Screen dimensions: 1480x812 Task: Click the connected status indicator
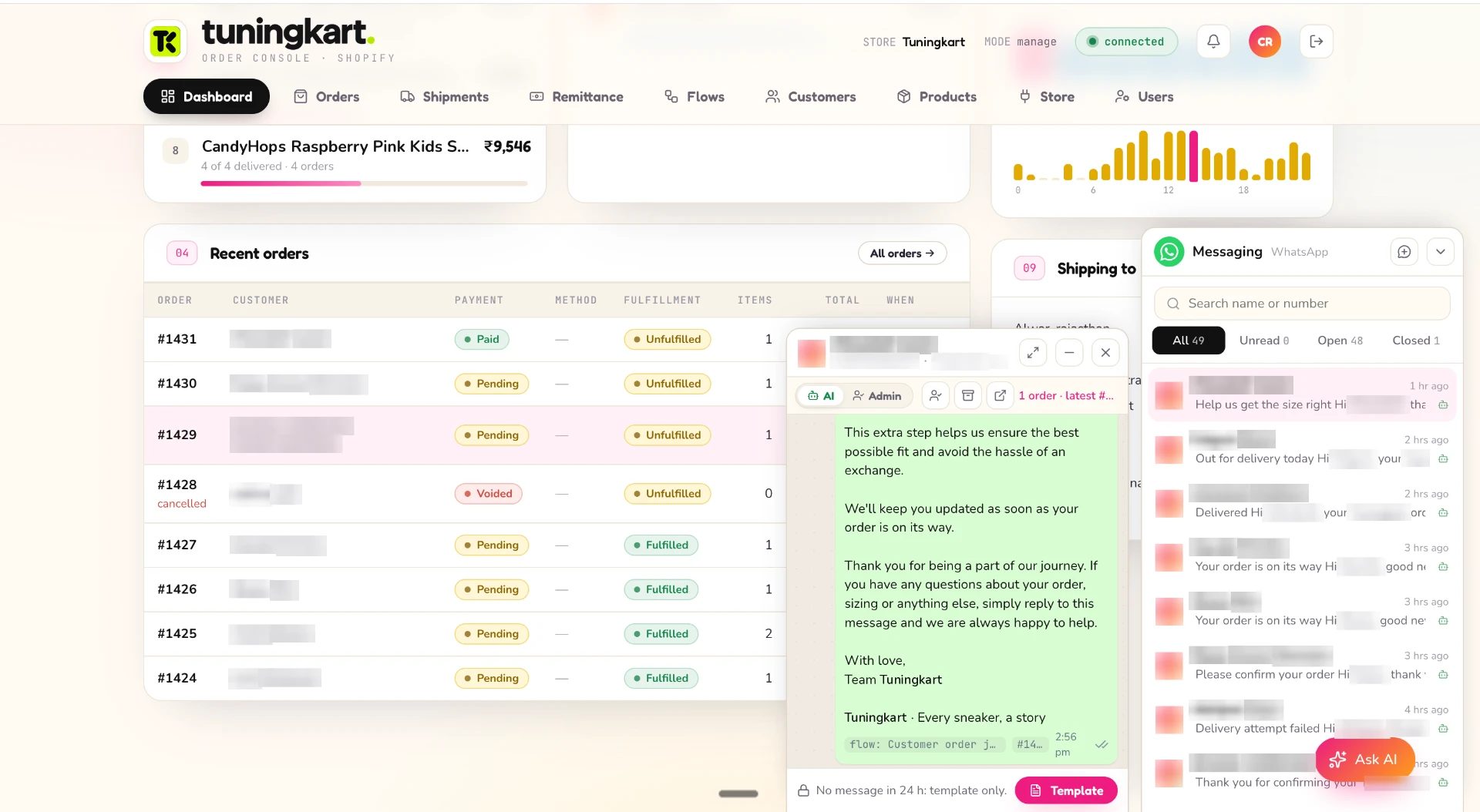pos(1126,42)
